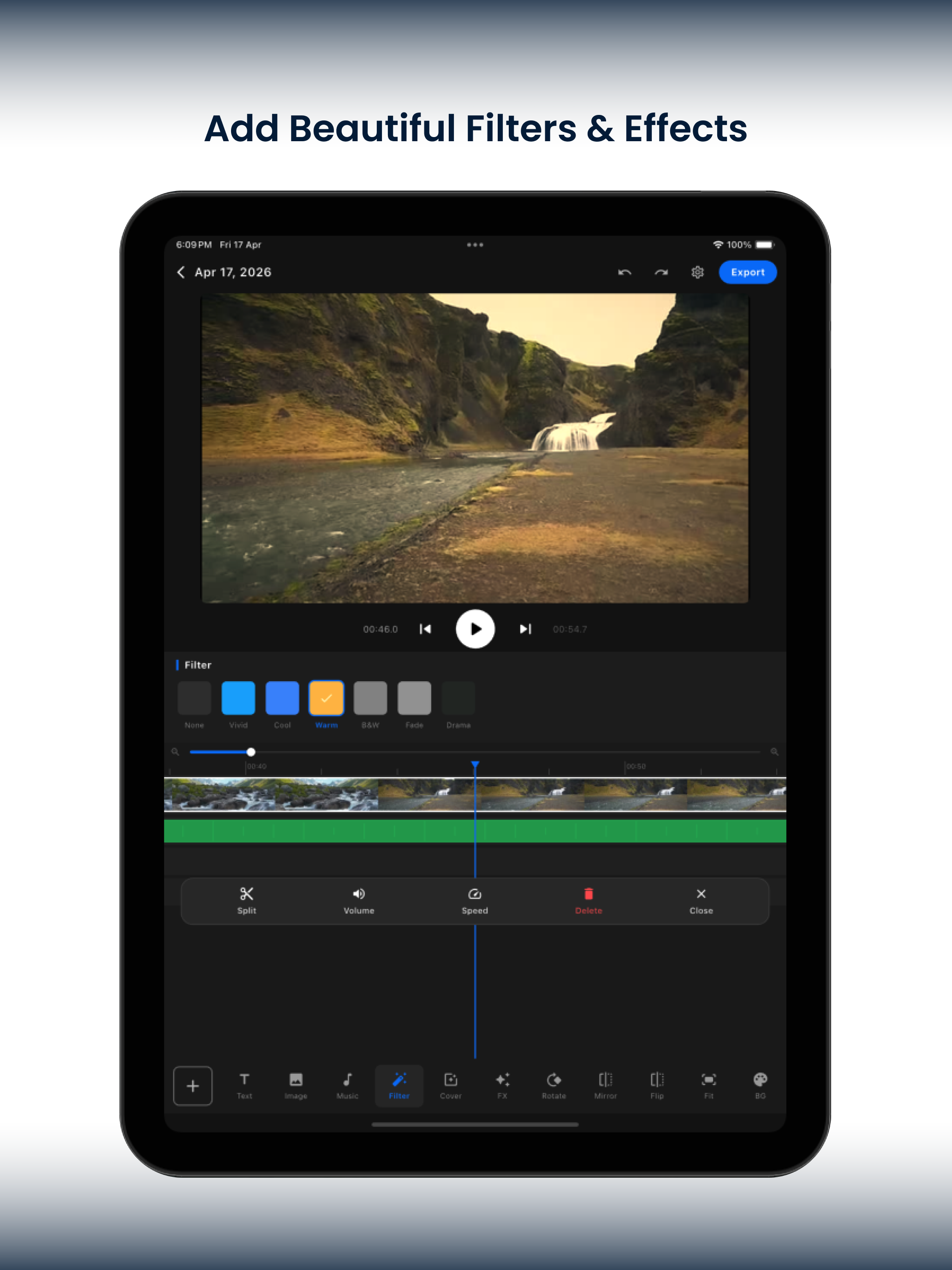Open the Image tool
This screenshot has width=952, height=1270.
coord(296,1086)
